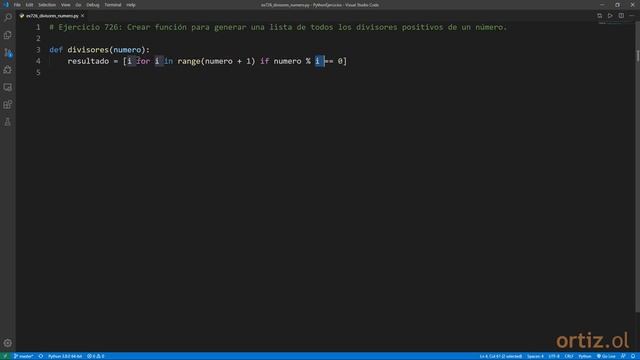Image resolution: width=640 pixels, height=360 pixels.
Task: Open the Terminal menu
Action: 113,5
